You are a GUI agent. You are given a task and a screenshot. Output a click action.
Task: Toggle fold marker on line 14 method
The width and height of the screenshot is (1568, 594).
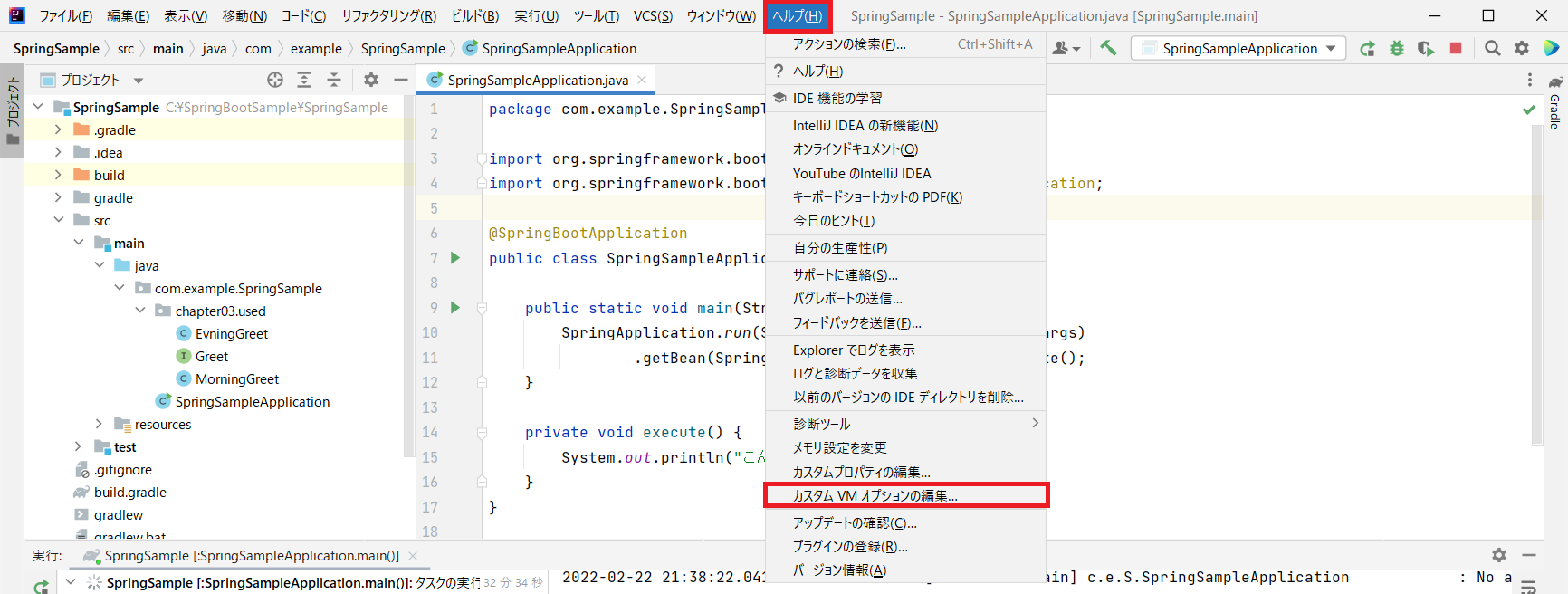tap(483, 433)
